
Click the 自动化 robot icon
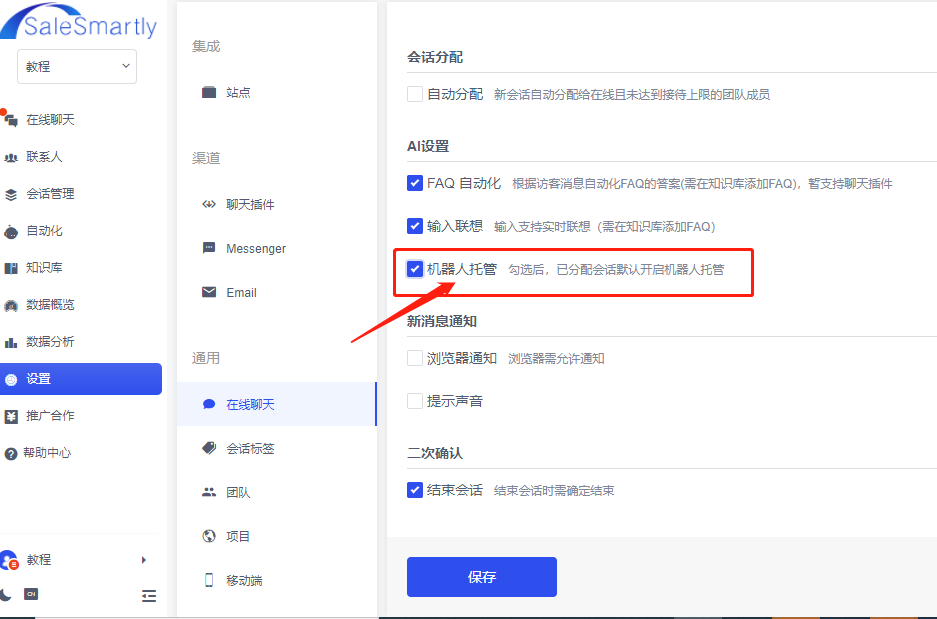coord(11,231)
